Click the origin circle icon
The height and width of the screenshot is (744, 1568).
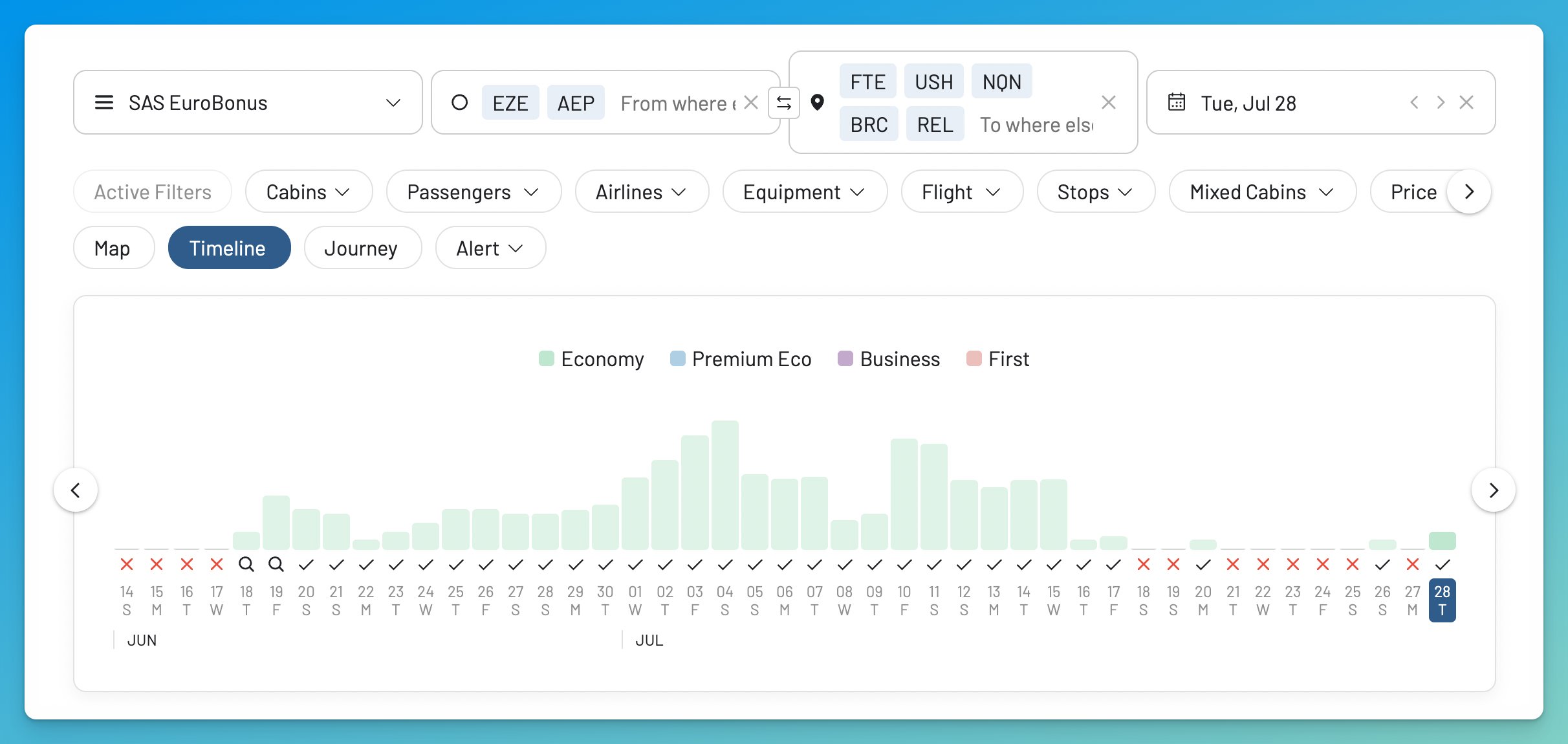459,102
